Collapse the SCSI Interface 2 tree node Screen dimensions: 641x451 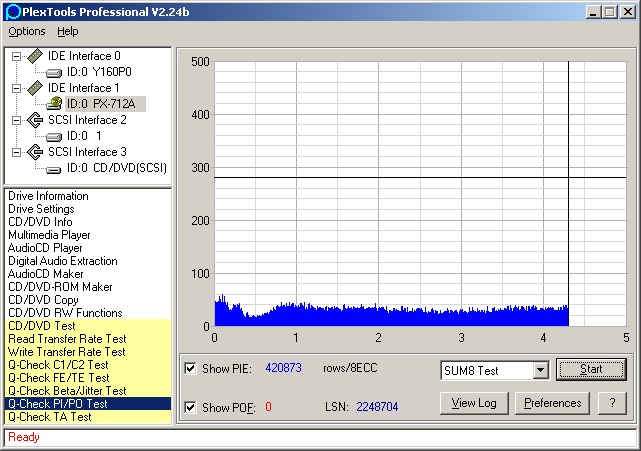click(x=16, y=120)
